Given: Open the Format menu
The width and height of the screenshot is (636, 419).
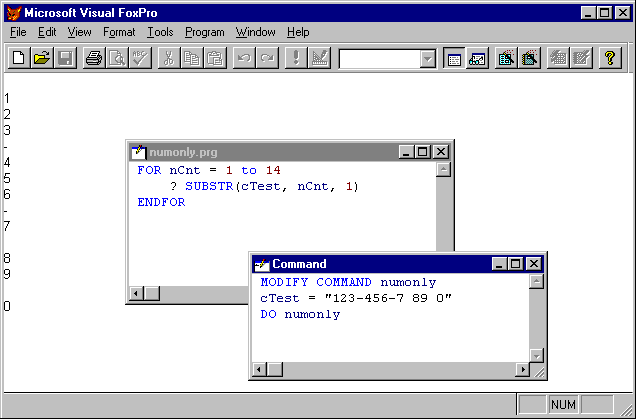Looking at the screenshot, I should (x=119, y=32).
